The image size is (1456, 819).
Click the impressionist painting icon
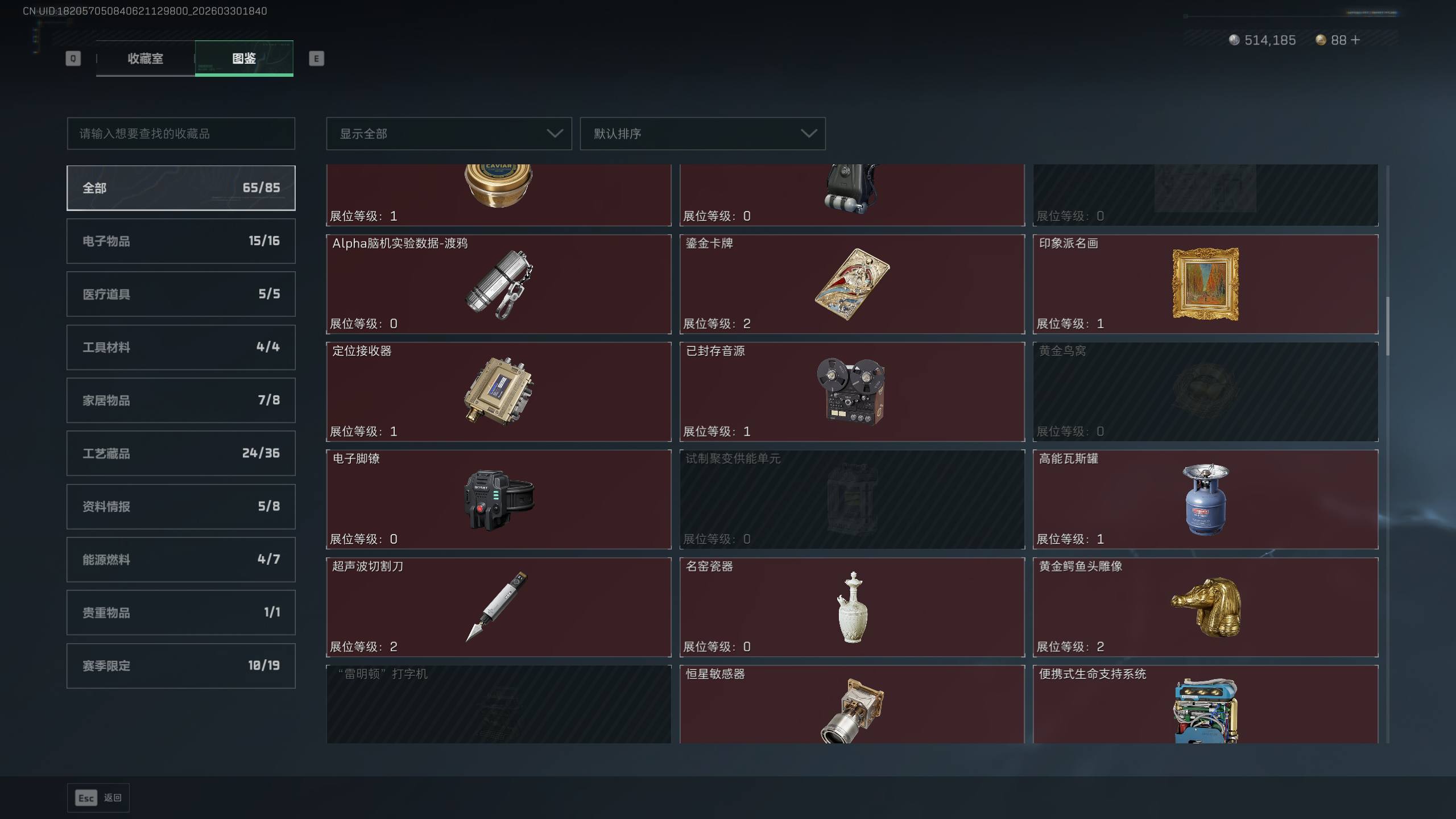click(x=1205, y=284)
